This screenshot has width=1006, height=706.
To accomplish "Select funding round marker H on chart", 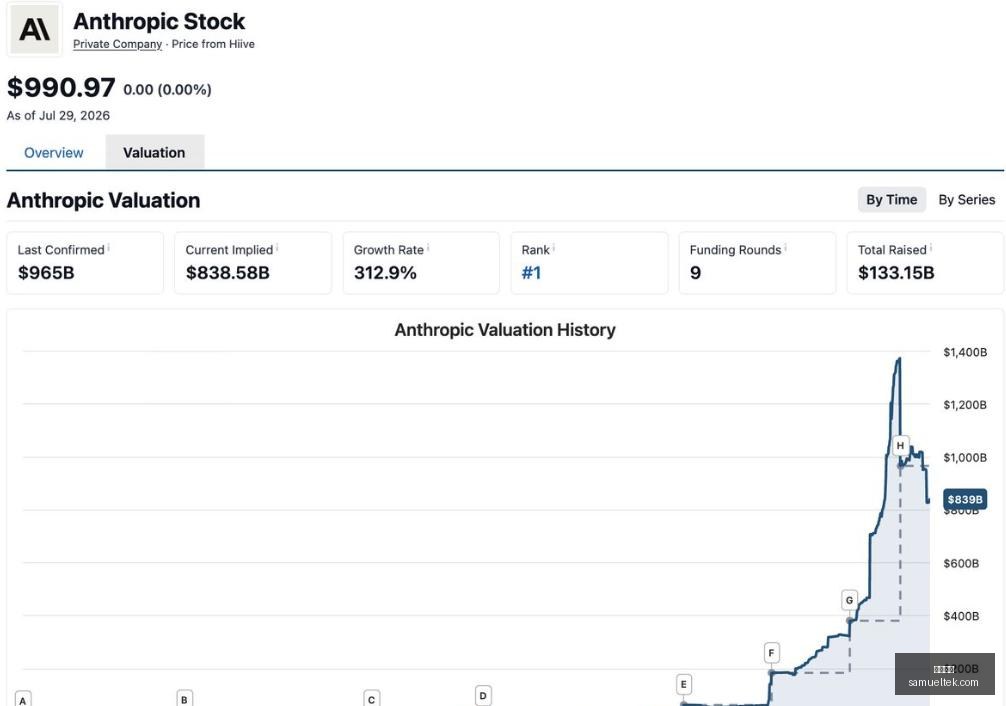I will [x=900, y=445].
